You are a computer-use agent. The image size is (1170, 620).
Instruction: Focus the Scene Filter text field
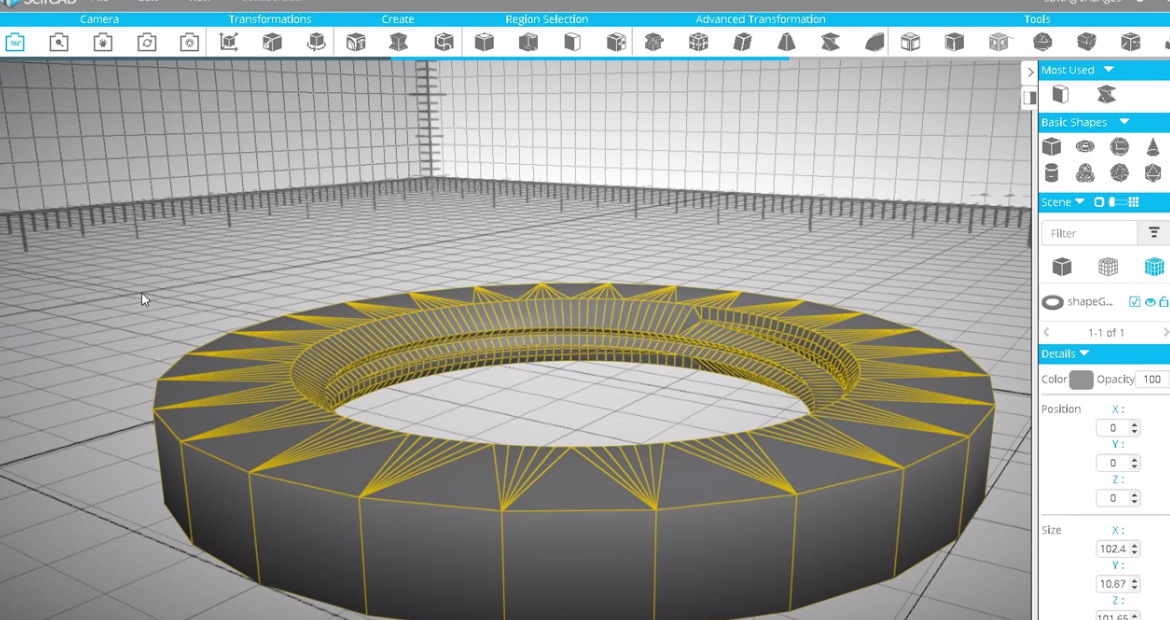tap(1089, 234)
